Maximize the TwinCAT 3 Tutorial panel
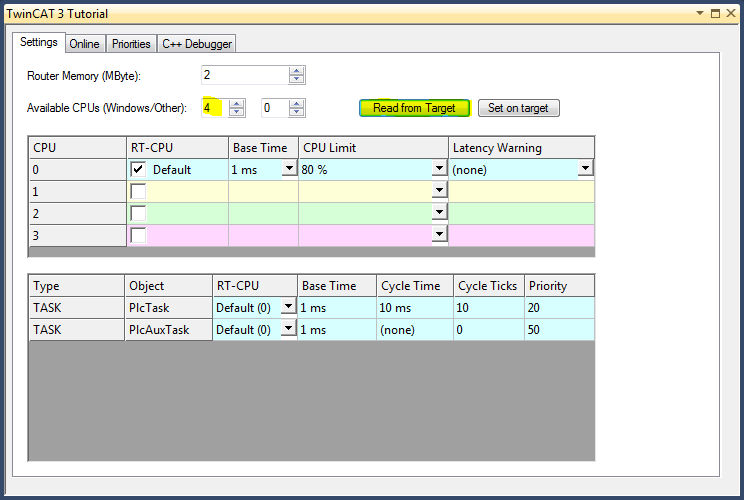Viewport: 744px width, 500px height. click(716, 13)
